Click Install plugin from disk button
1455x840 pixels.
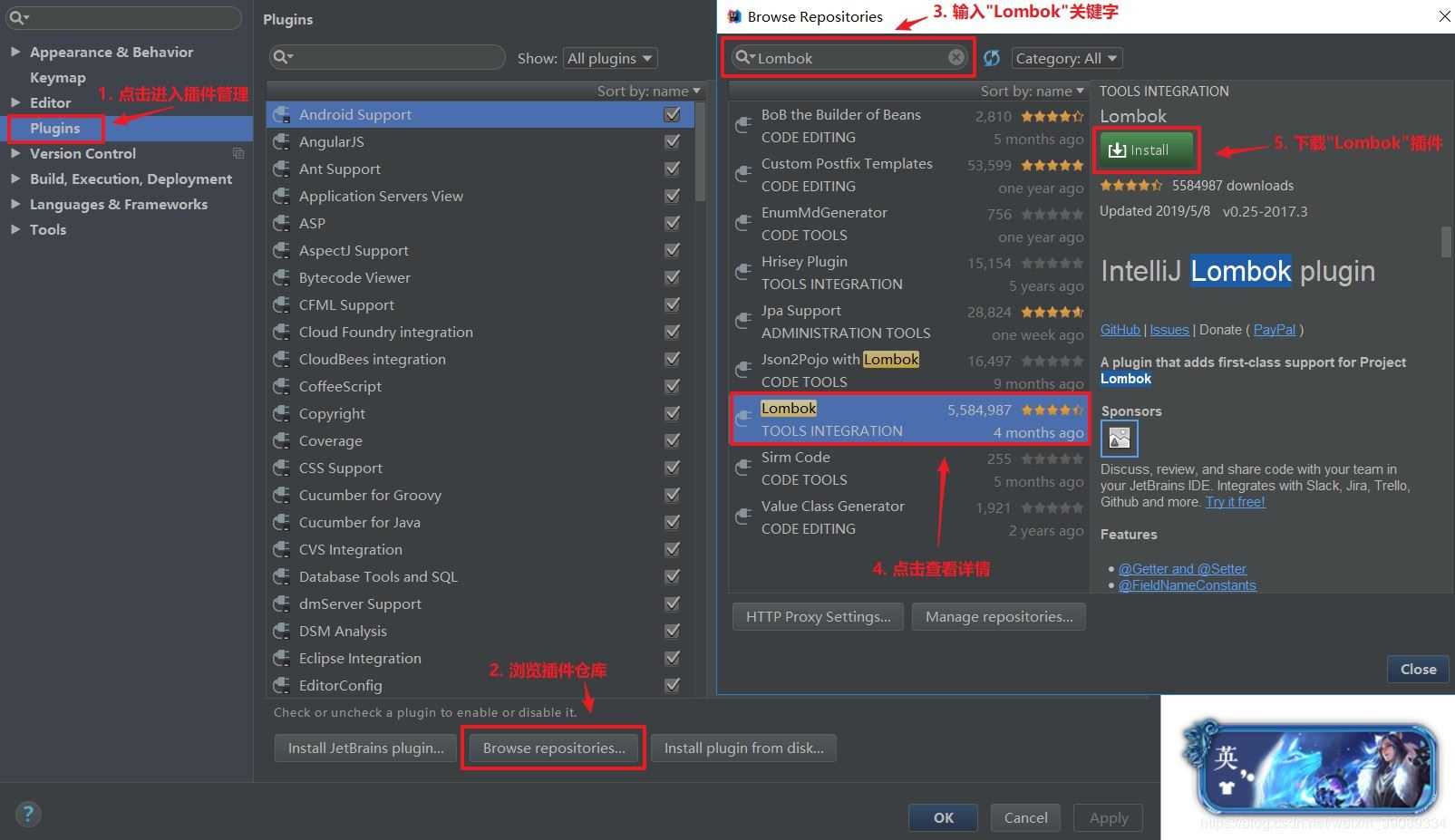click(x=743, y=748)
